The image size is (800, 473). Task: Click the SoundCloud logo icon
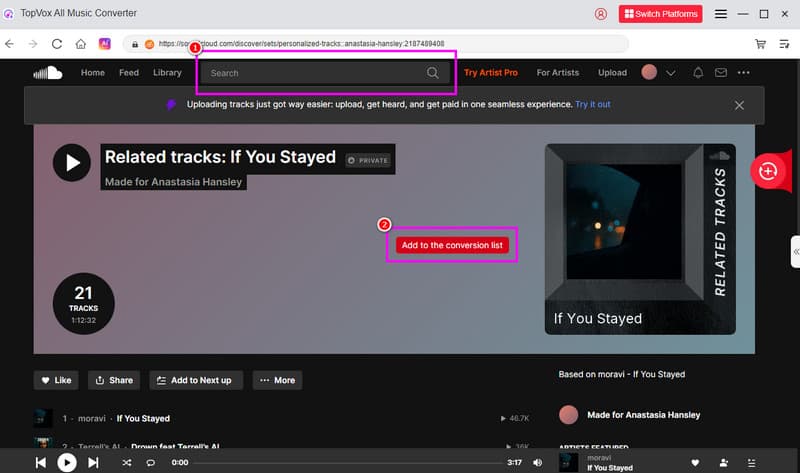tap(48, 73)
